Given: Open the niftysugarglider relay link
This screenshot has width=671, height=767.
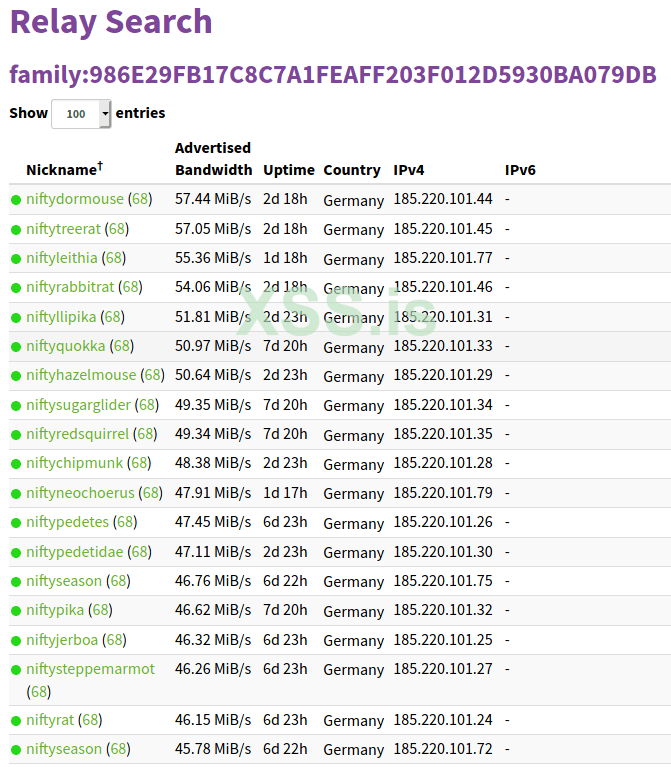Looking at the screenshot, I should click(78, 405).
